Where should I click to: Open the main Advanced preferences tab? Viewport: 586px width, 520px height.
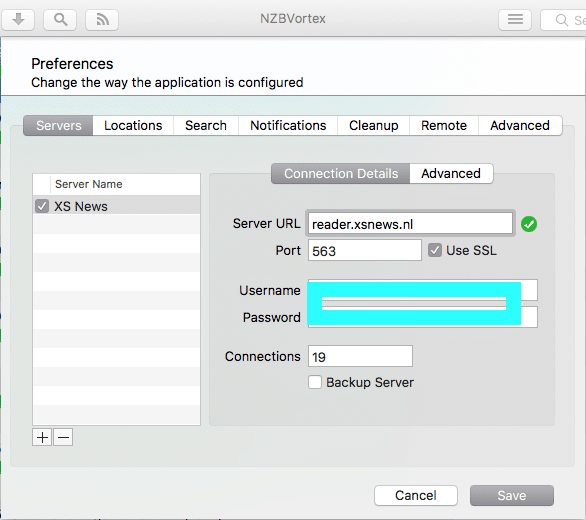(520, 125)
